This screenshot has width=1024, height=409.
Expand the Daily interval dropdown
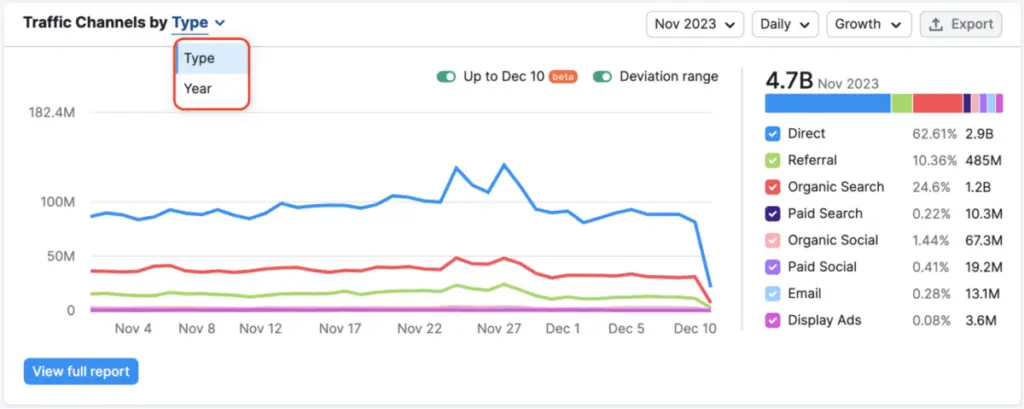(785, 24)
